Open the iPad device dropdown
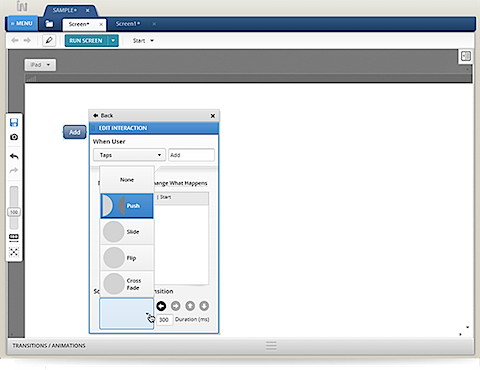 point(40,65)
